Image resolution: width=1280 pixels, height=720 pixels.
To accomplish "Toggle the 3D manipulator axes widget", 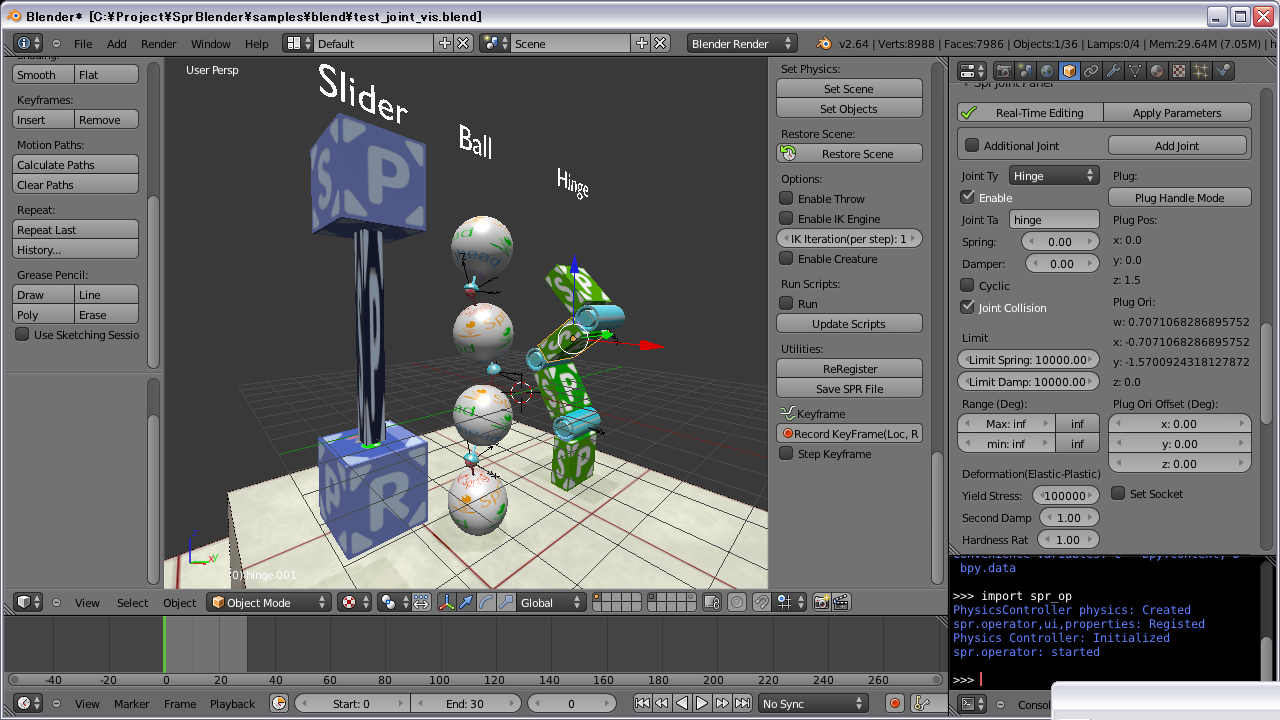I will coord(446,602).
